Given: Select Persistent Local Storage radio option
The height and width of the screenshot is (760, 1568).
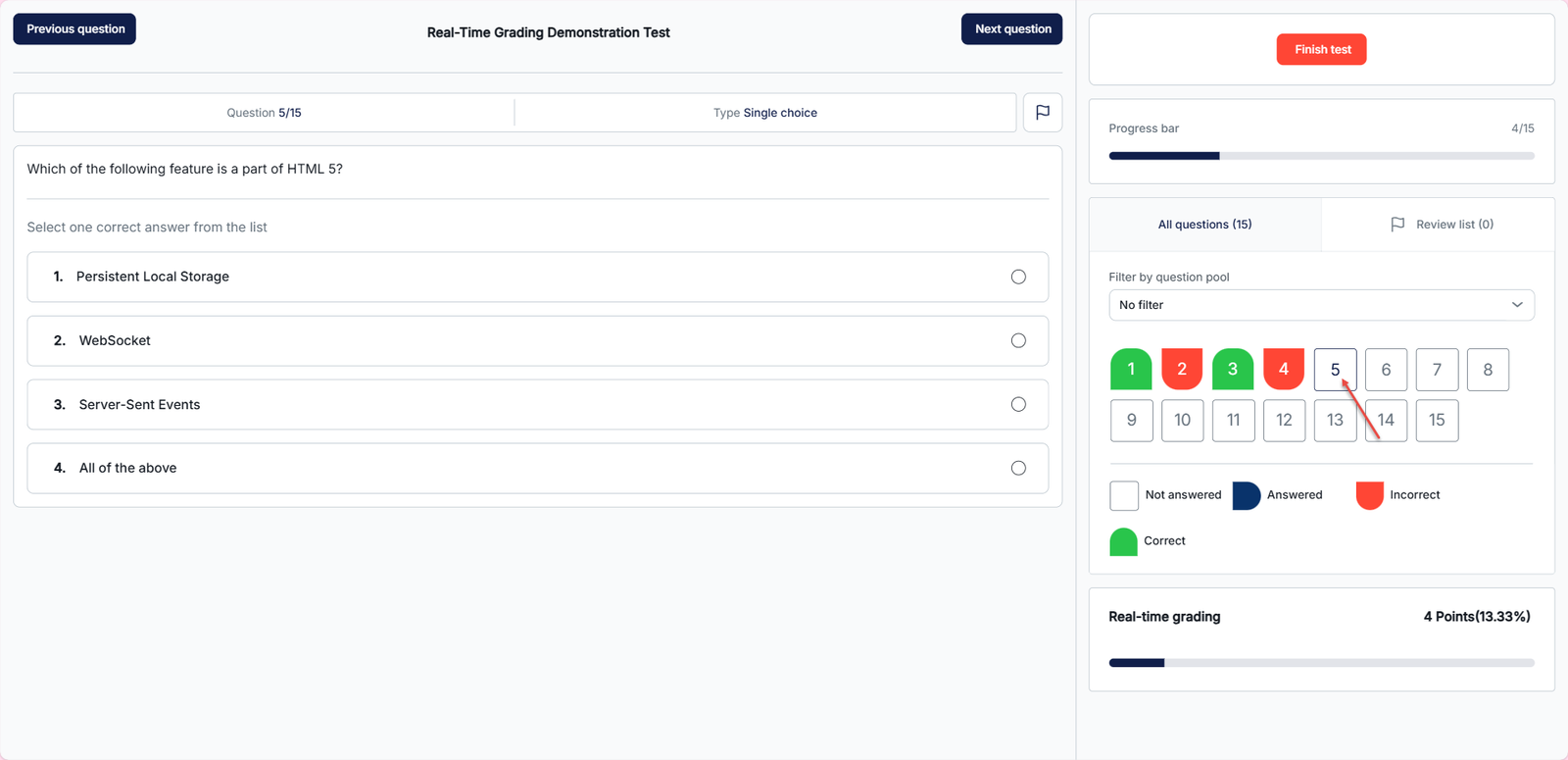Looking at the screenshot, I should pos(1018,278).
